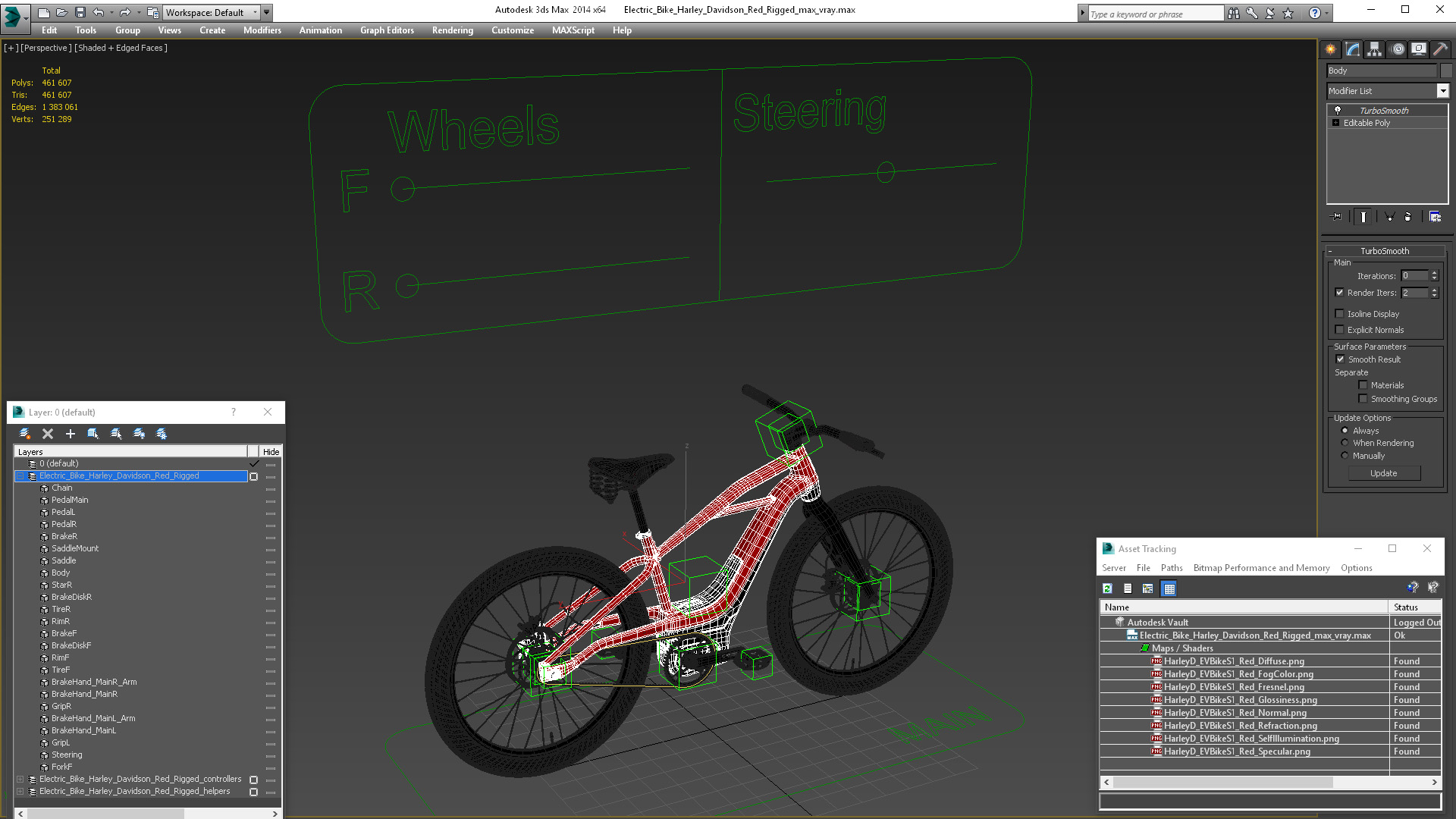Screen dimensions: 1456x819
Task: Click Asset Tracking horizontal scrollbar
Action: pos(1270,782)
